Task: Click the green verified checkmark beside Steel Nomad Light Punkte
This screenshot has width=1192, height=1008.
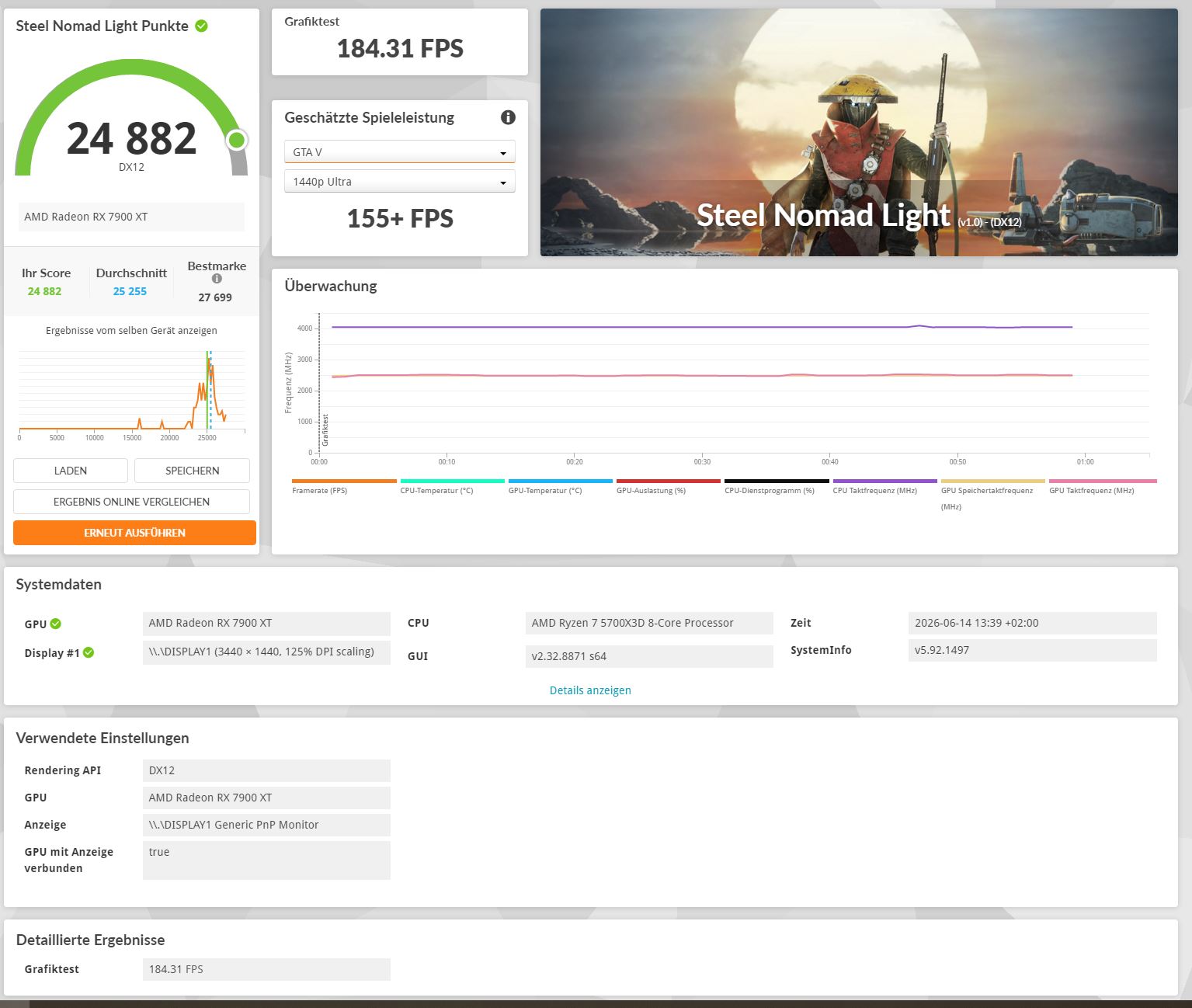Action: click(x=201, y=26)
